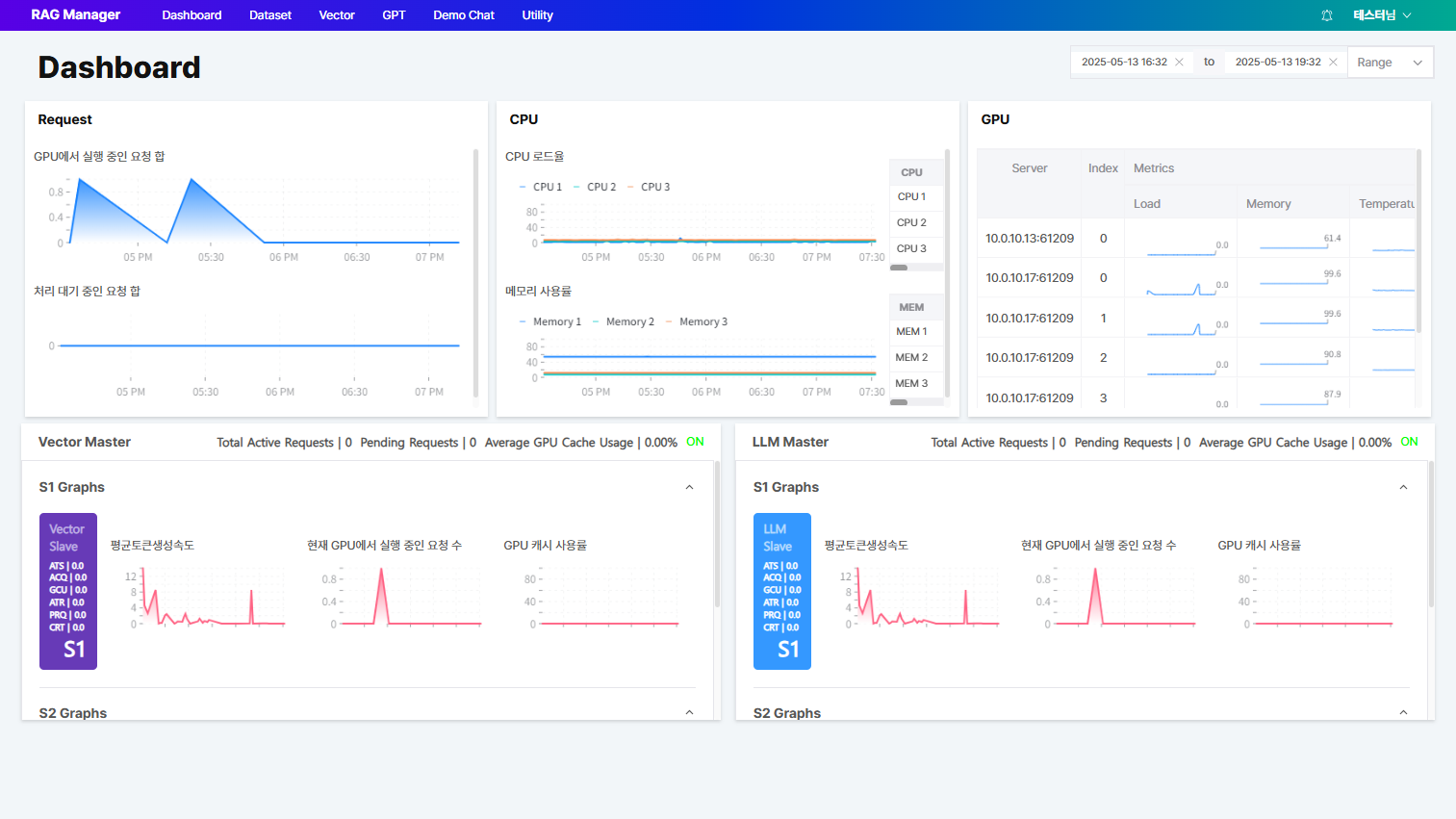
Task: Click the LLM Master panel scrollbar
Action: click(x=1431, y=534)
